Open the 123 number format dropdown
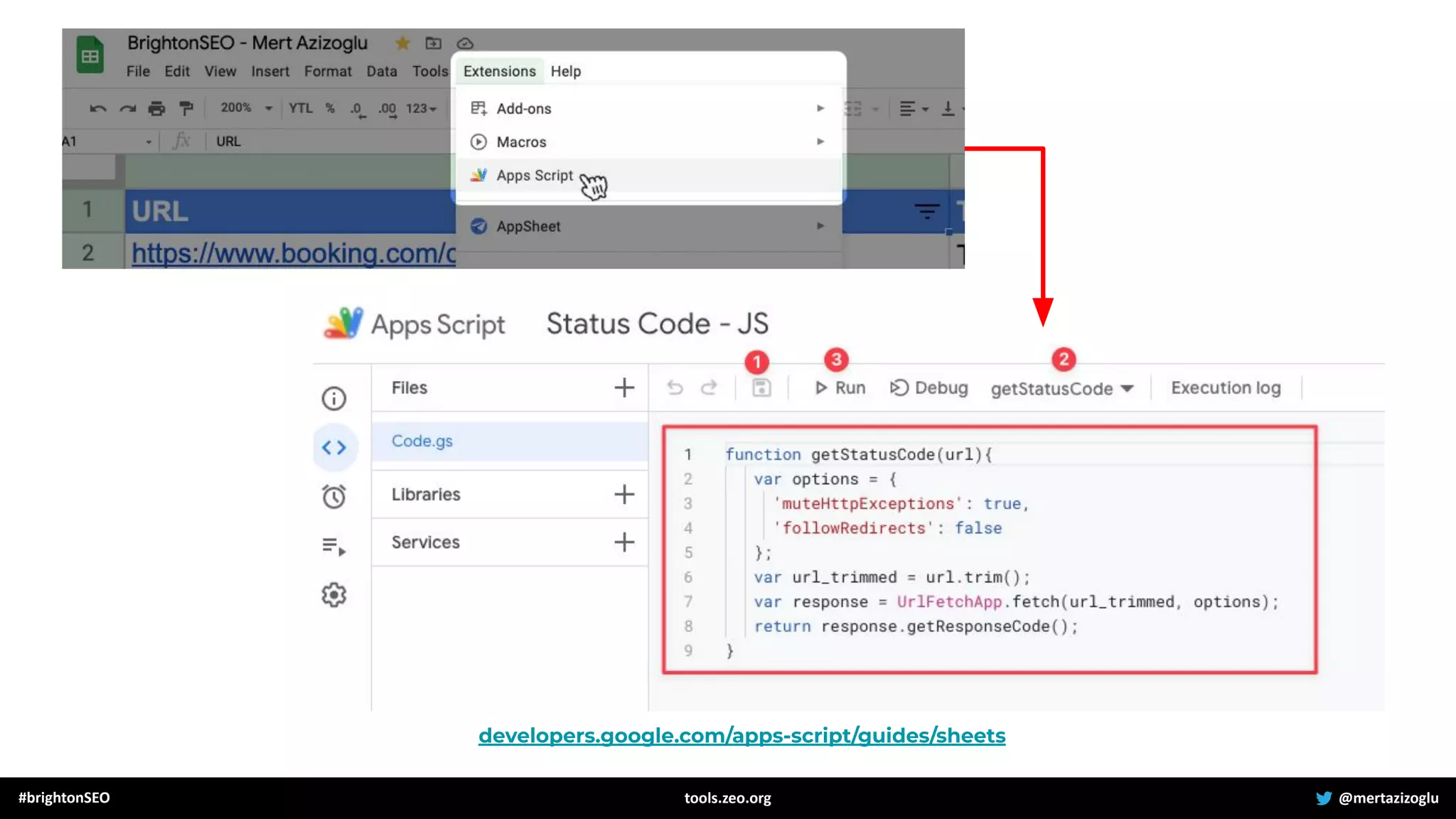Screen dimensions: 1456x819 [421, 108]
